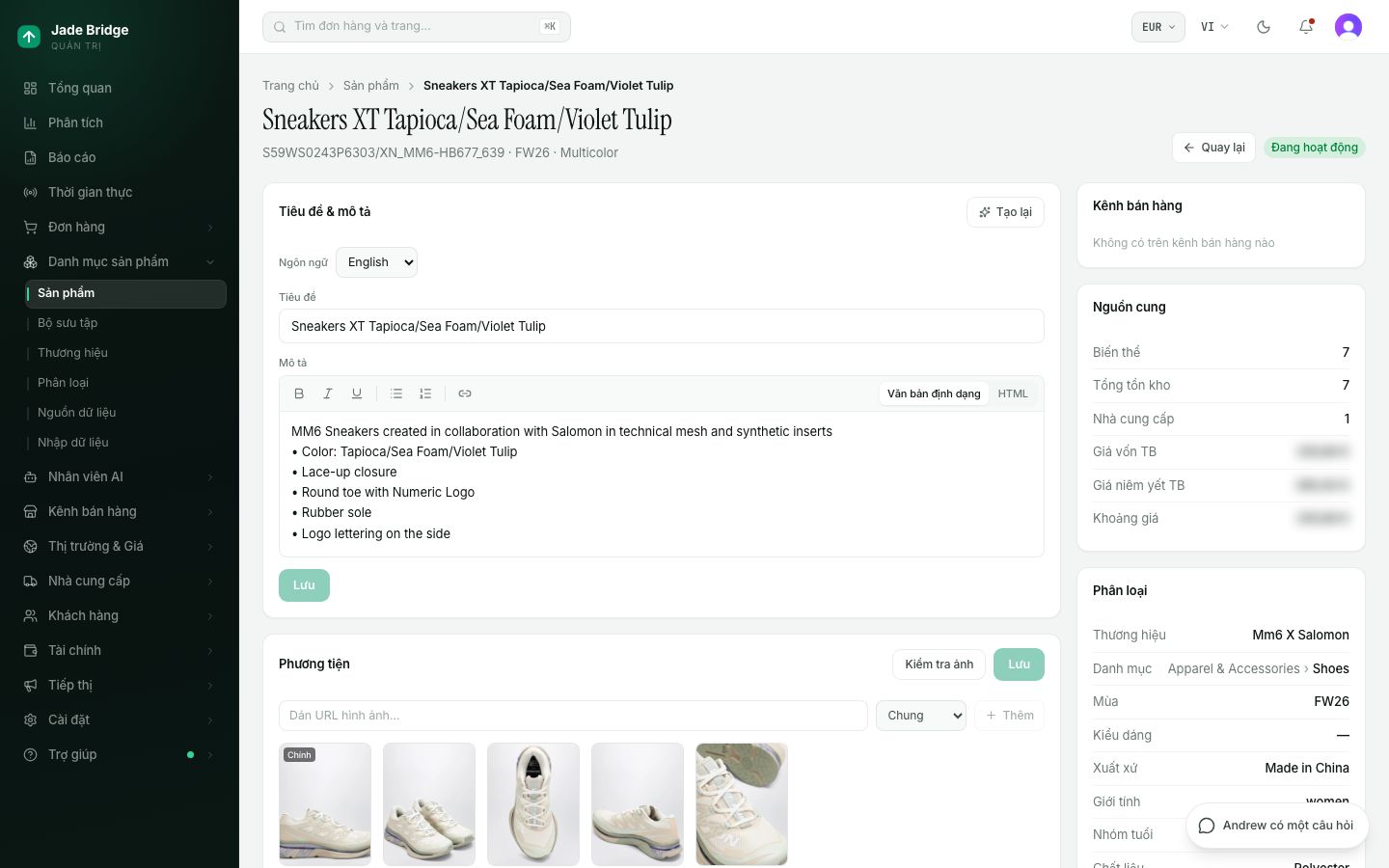Switch editor to HTML mode
This screenshot has width=1389, height=868.
[1013, 393]
